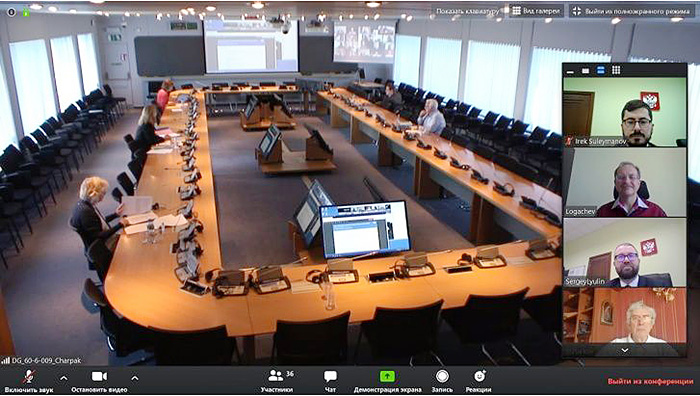Switch to Вид галереи gallery view
This screenshot has height=396, width=700.
coord(536,11)
